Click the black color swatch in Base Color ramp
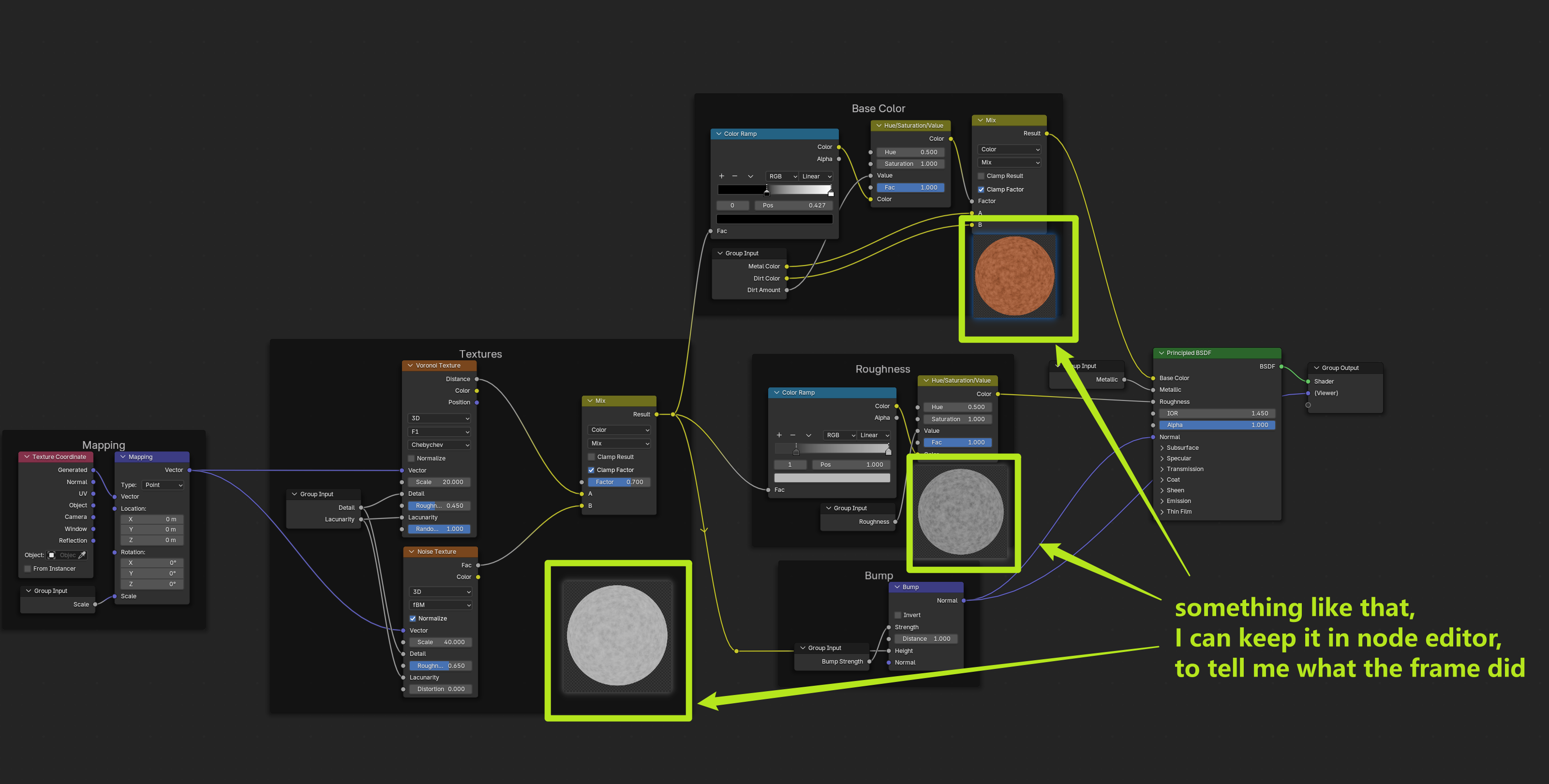1549x784 pixels. click(774, 220)
